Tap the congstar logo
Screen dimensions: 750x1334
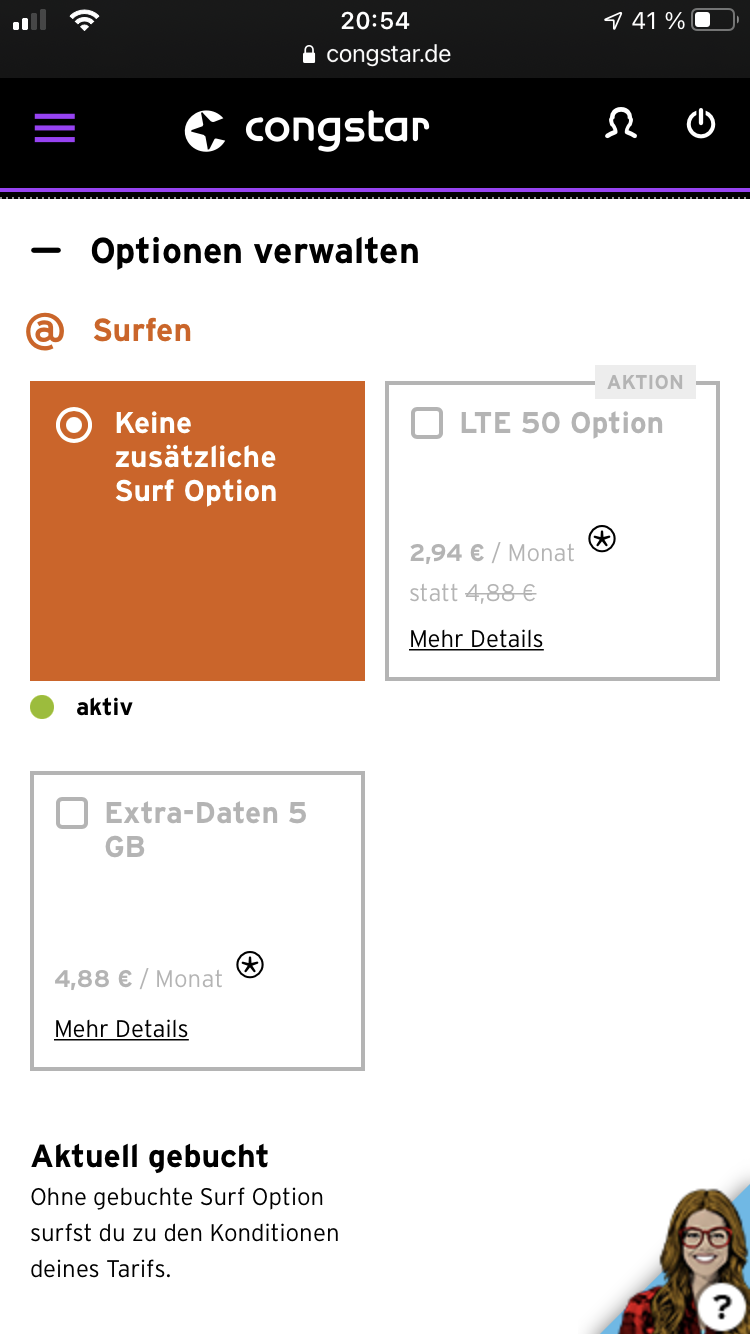click(x=307, y=130)
